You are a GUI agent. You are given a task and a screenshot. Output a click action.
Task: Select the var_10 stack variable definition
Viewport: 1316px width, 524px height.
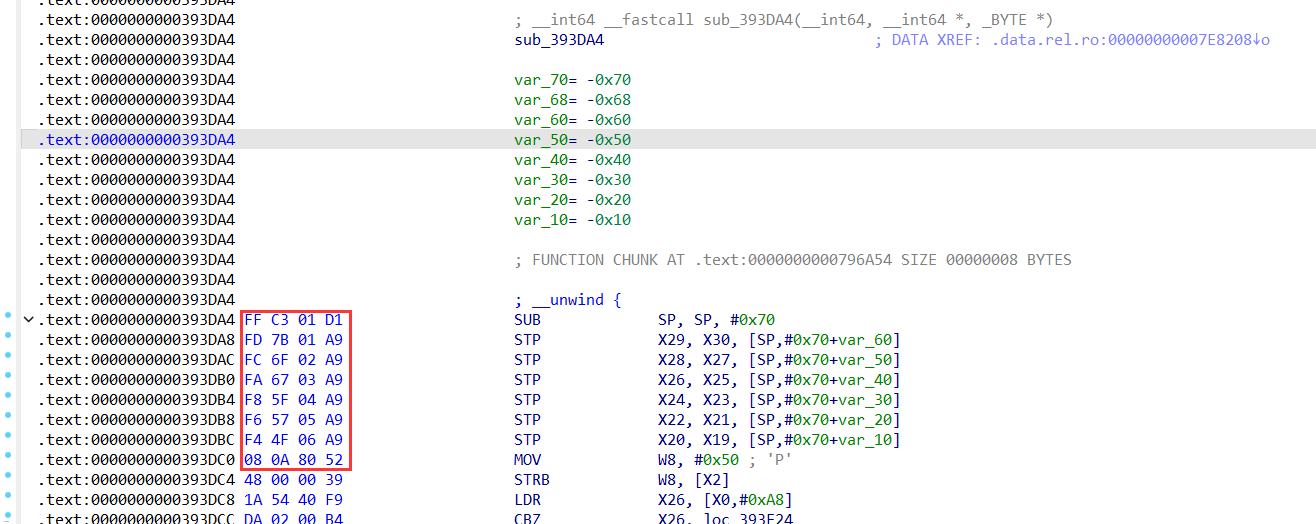click(573, 220)
